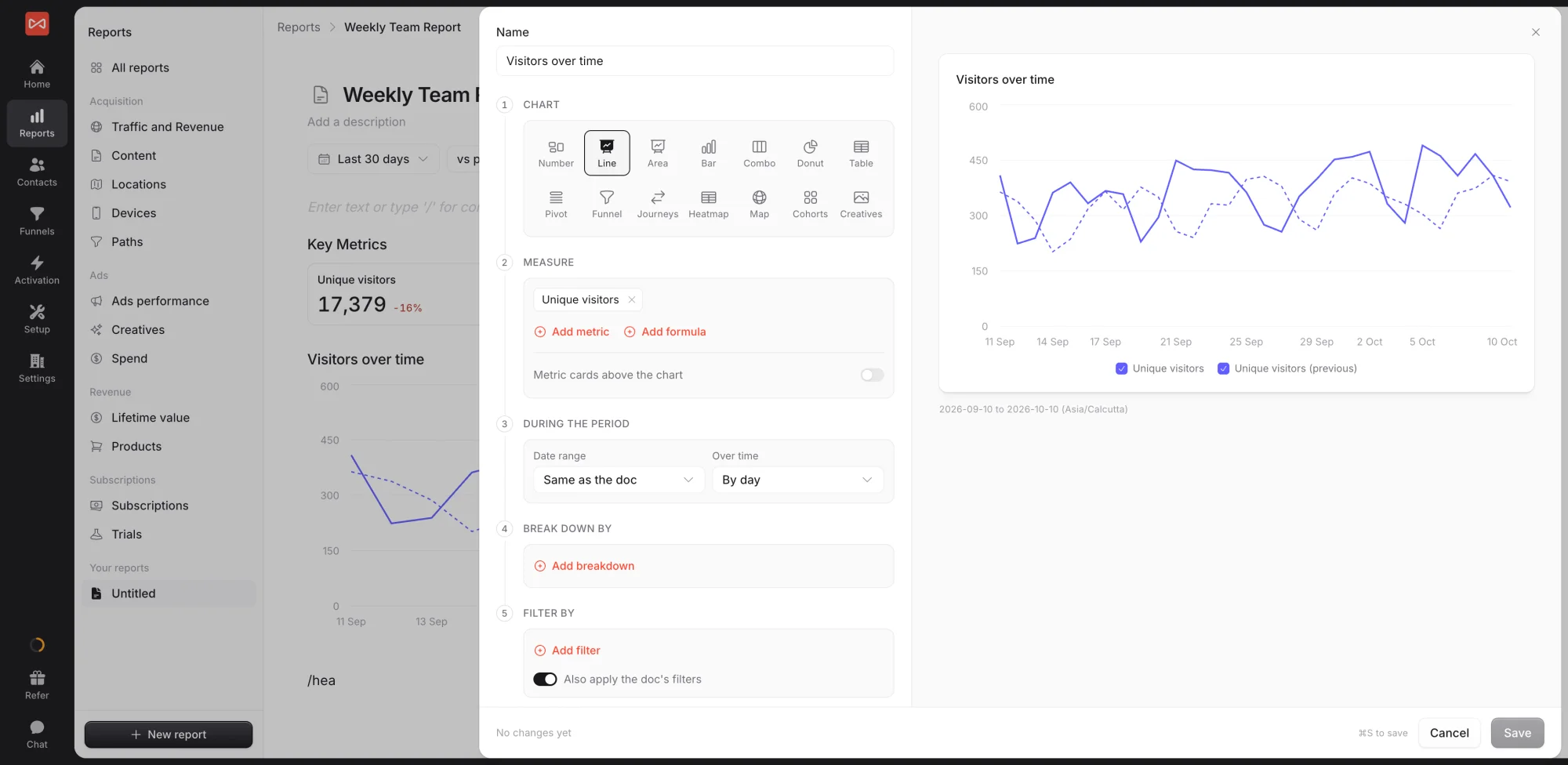Image resolution: width=1568 pixels, height=765 pixels.
Task: Save the chart changes
Action: pyautogui.click(x=1517, y=733)
